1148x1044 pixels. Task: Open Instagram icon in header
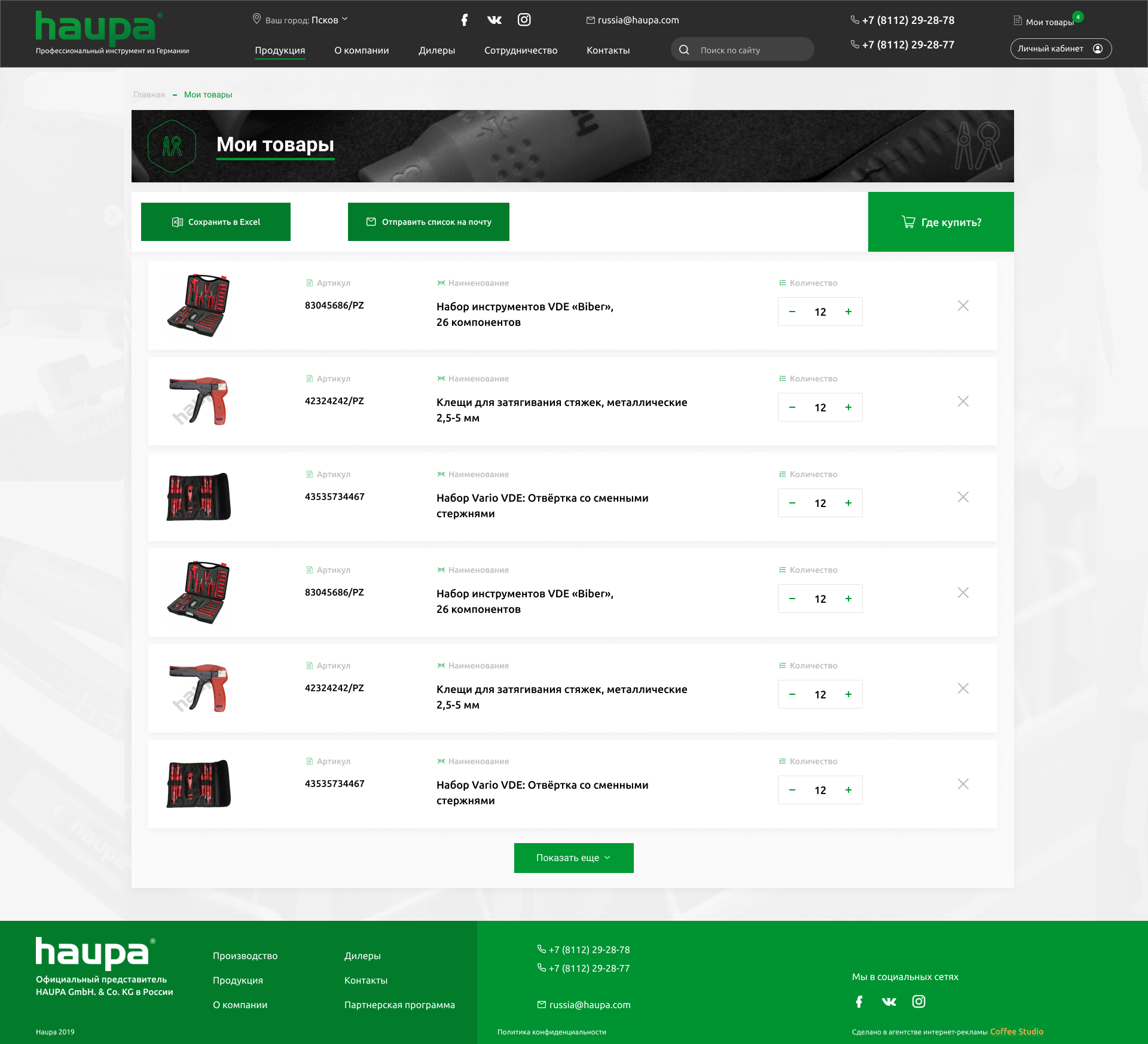[524, 20]
